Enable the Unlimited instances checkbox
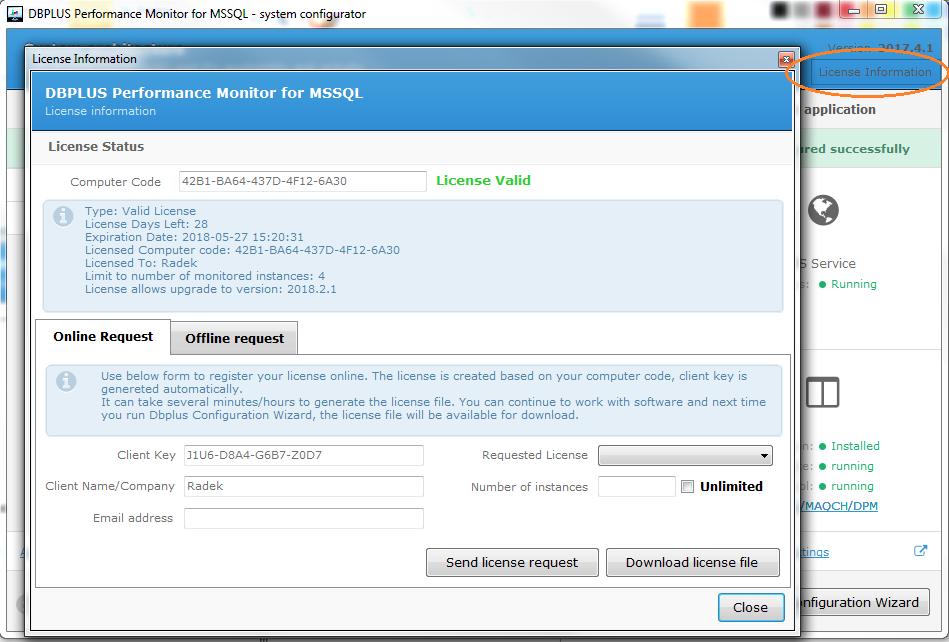 [688, 486]
